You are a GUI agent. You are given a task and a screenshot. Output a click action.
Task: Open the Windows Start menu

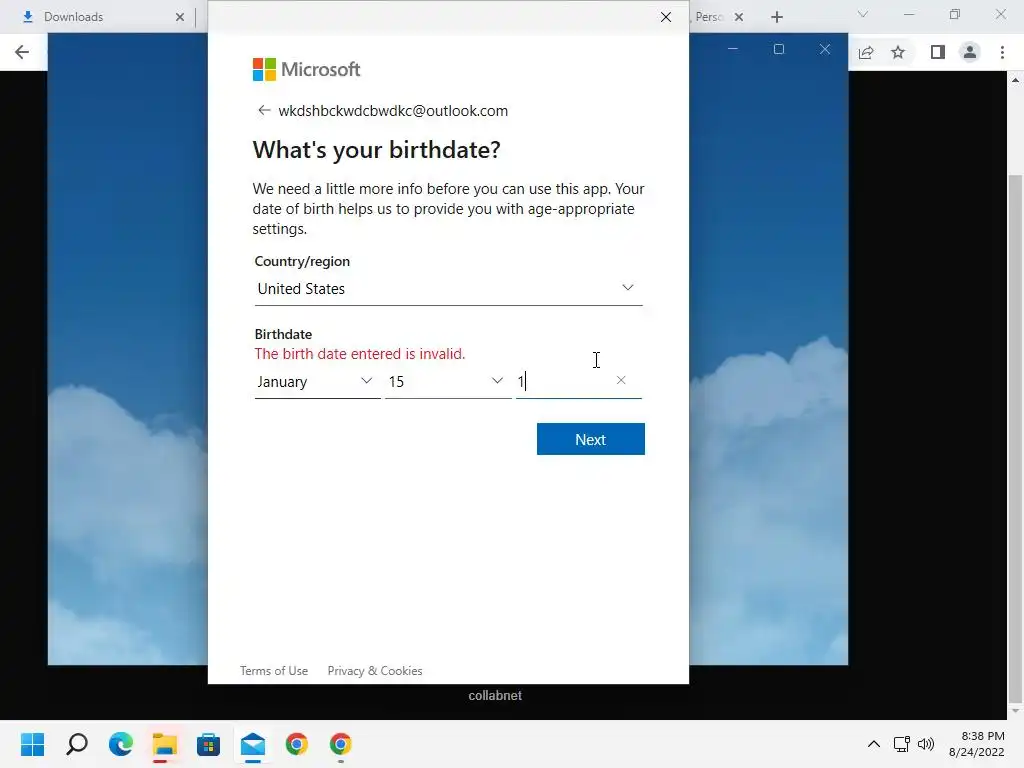point(33,744)
